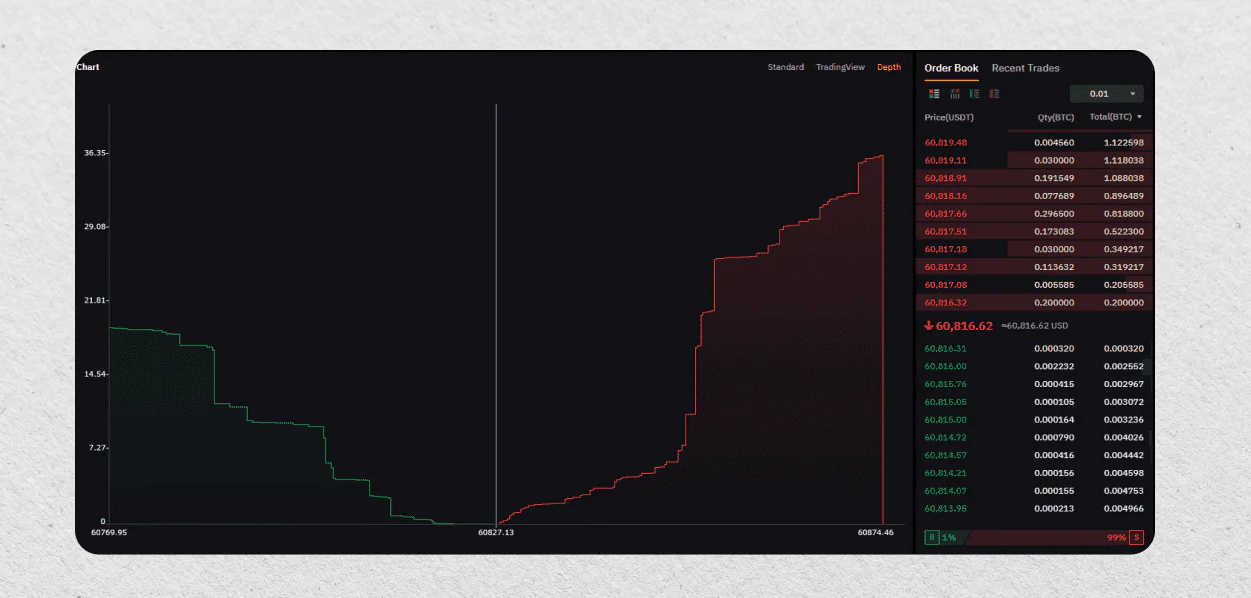Open the 0.01 price precision dropdown
1251x598 pixels.
[x=1106, y=94]
